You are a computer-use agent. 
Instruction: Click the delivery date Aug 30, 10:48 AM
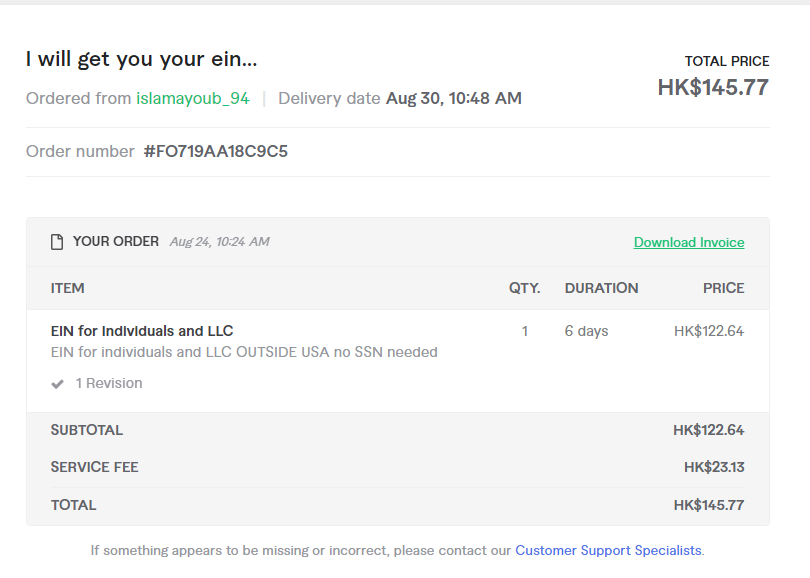click(454, 98)
